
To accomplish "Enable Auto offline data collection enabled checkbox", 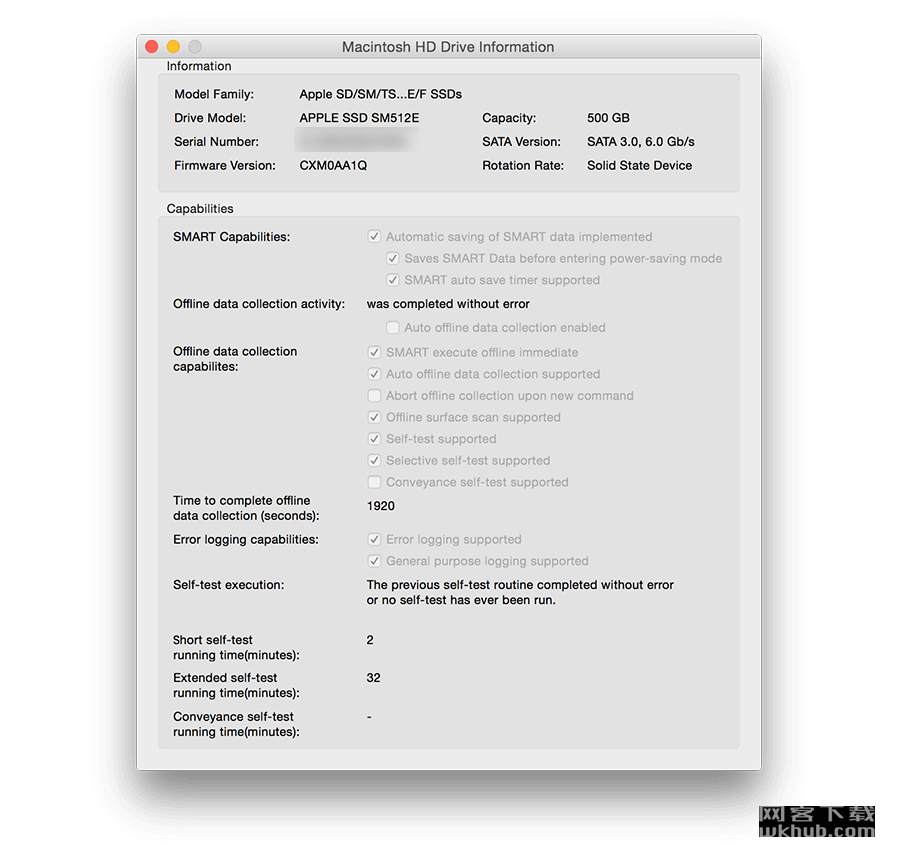I will tap(393, 327).
